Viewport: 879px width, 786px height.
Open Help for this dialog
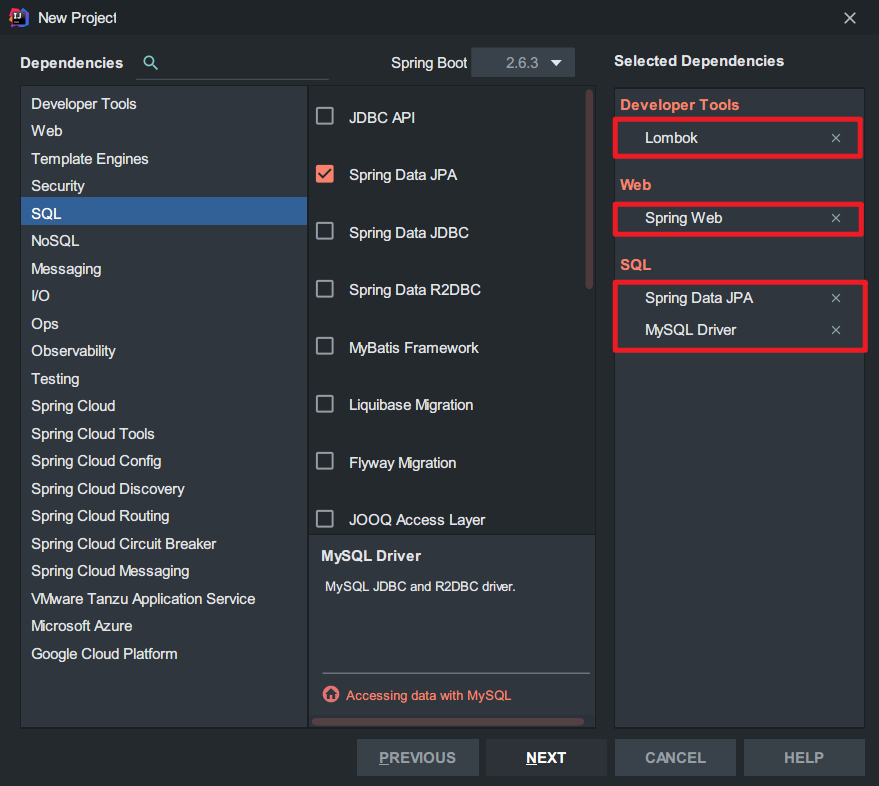click(x=804, y=757)
